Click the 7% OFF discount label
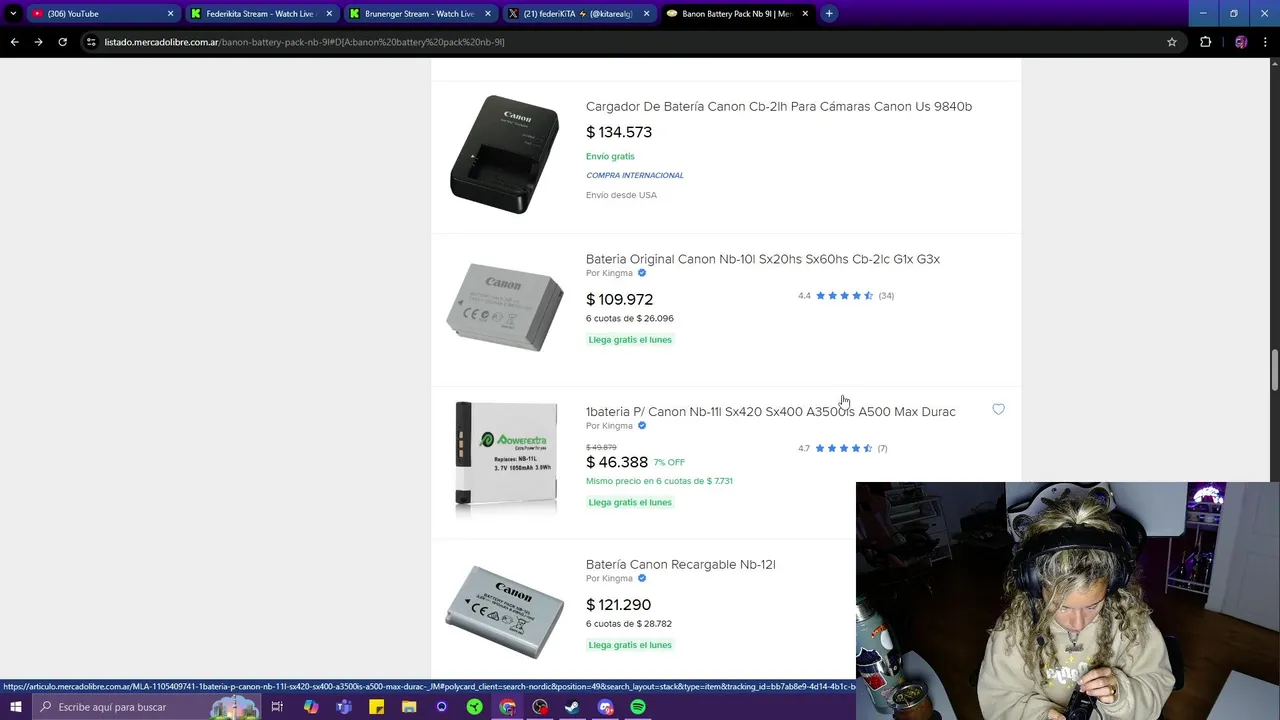Screen dimensions: 1280x720 tap(669, 462)
